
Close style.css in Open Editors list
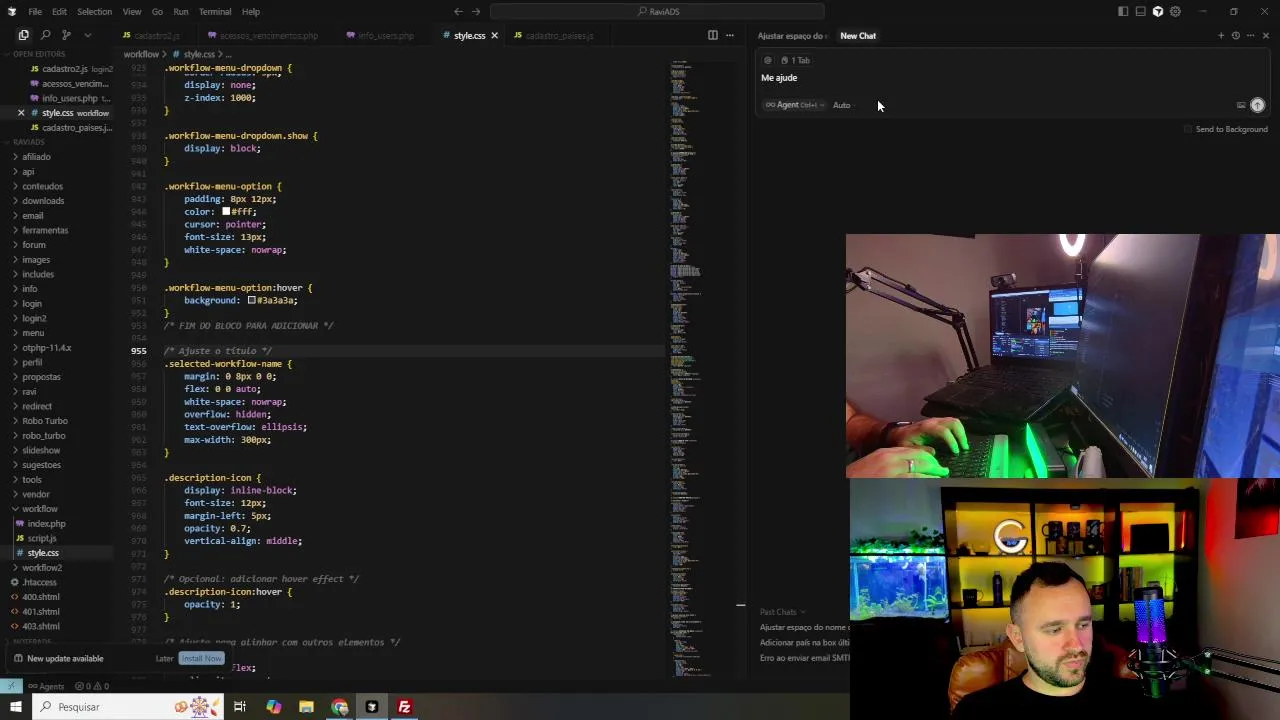pyautogui.click(x=21, y=113)
